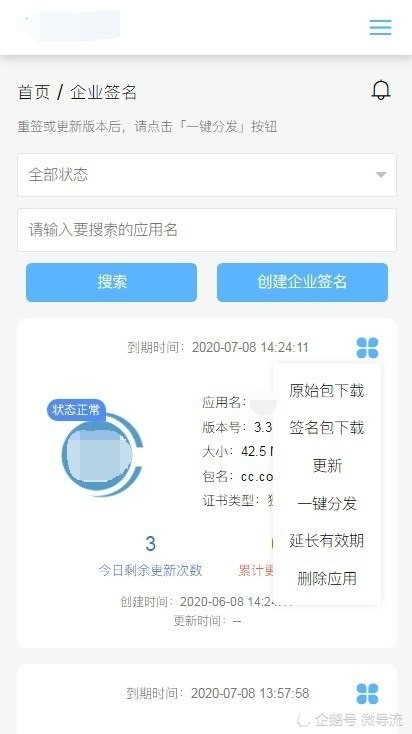Expand the 全部状态 status dropdown
The width and height of the screenshot is (412, 734).
[207, 175]
